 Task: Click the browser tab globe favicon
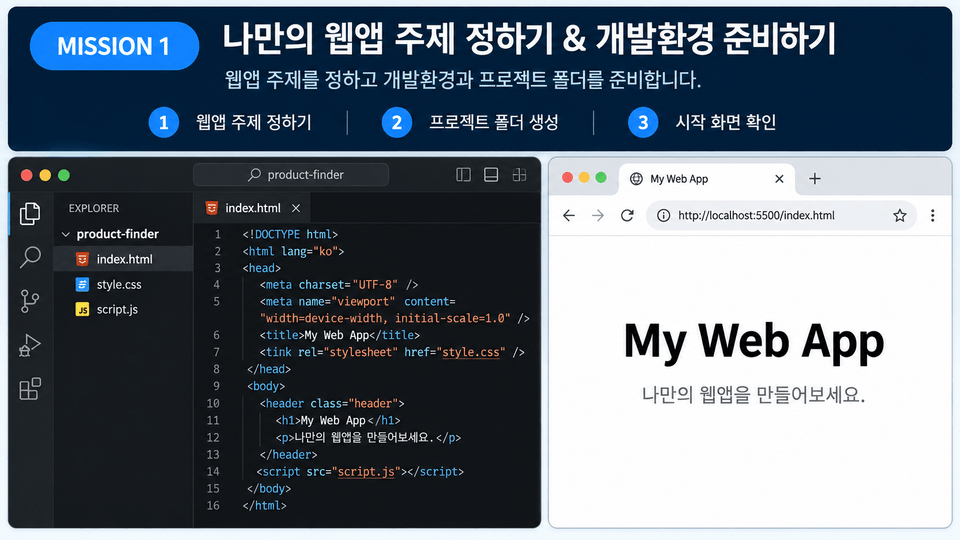[x=636, y=179]
